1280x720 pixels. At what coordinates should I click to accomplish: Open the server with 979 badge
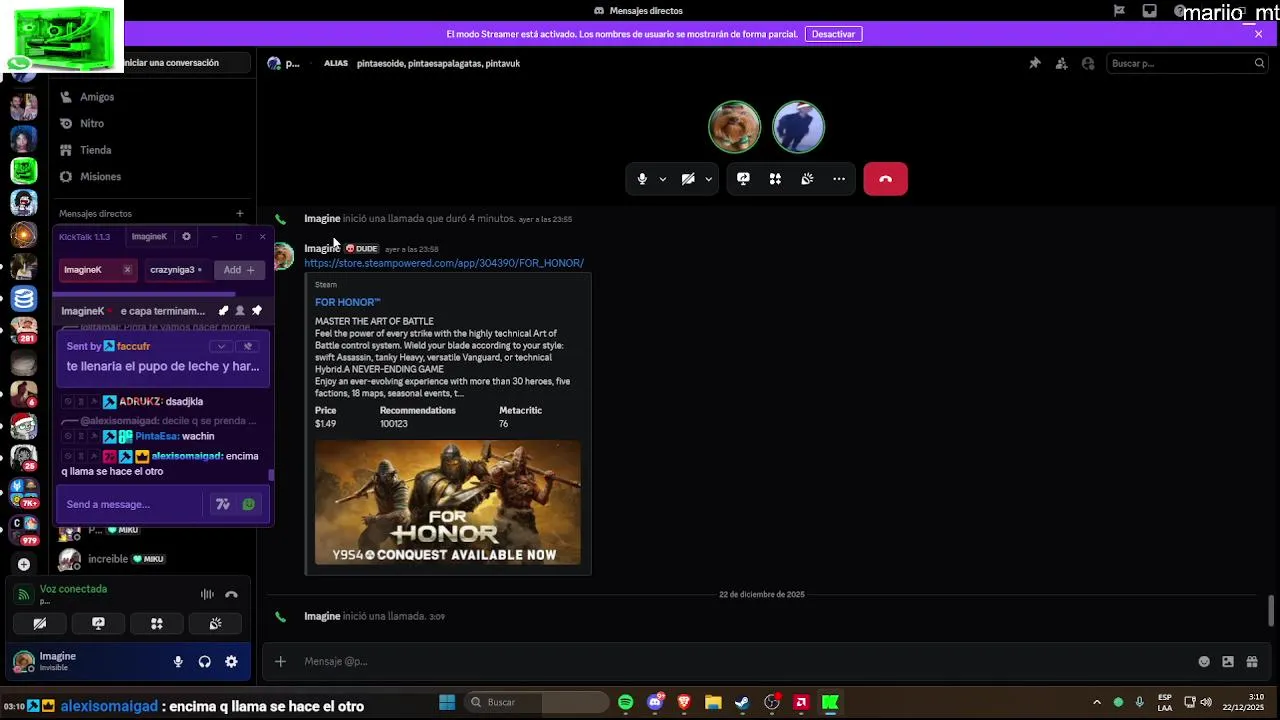pos(24,530)
